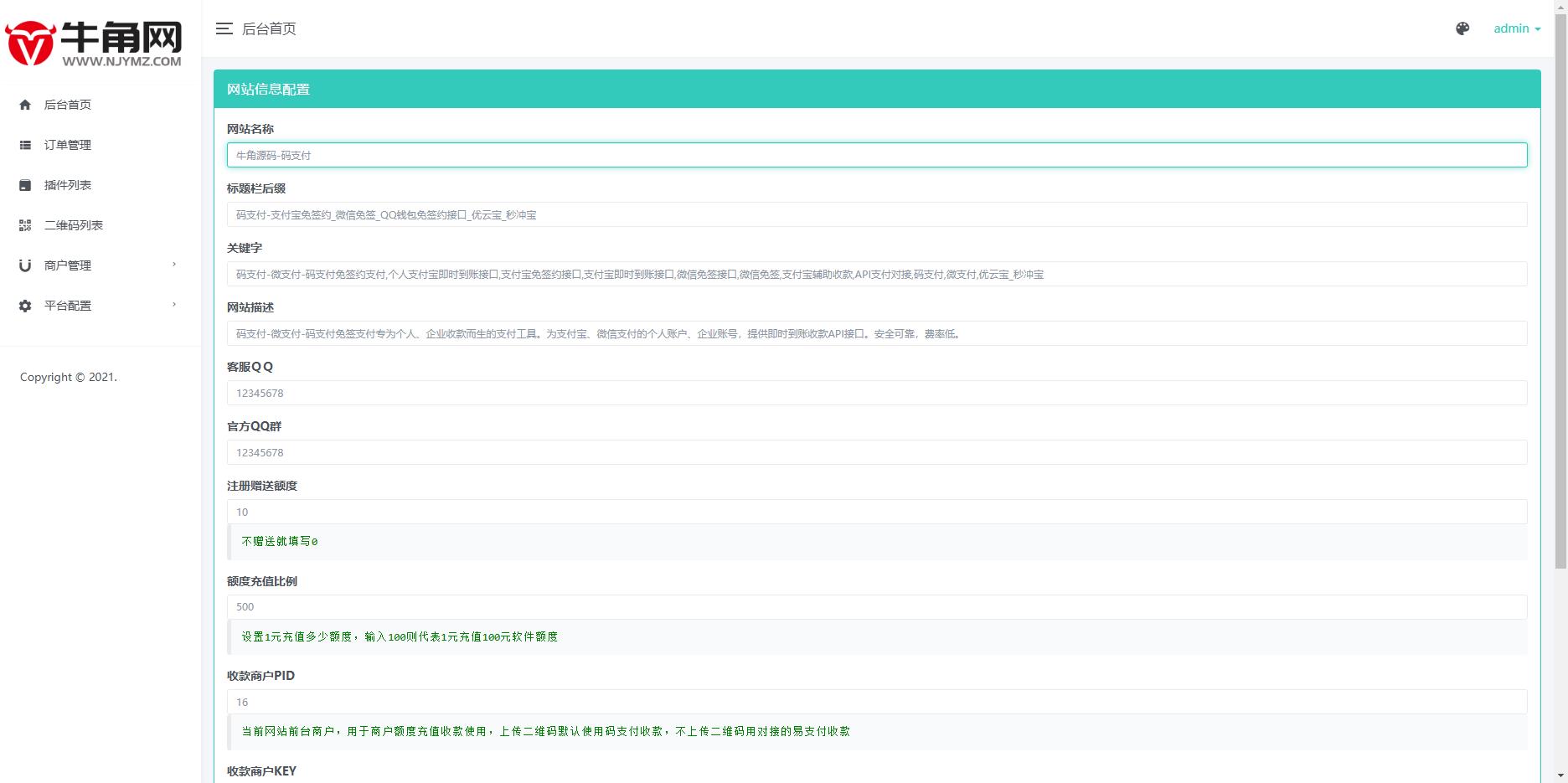The width and height of the screenshot is (1568, 783).
Task: Click the hint starting 当前网站前台商户
Action: tap(545, 731)
